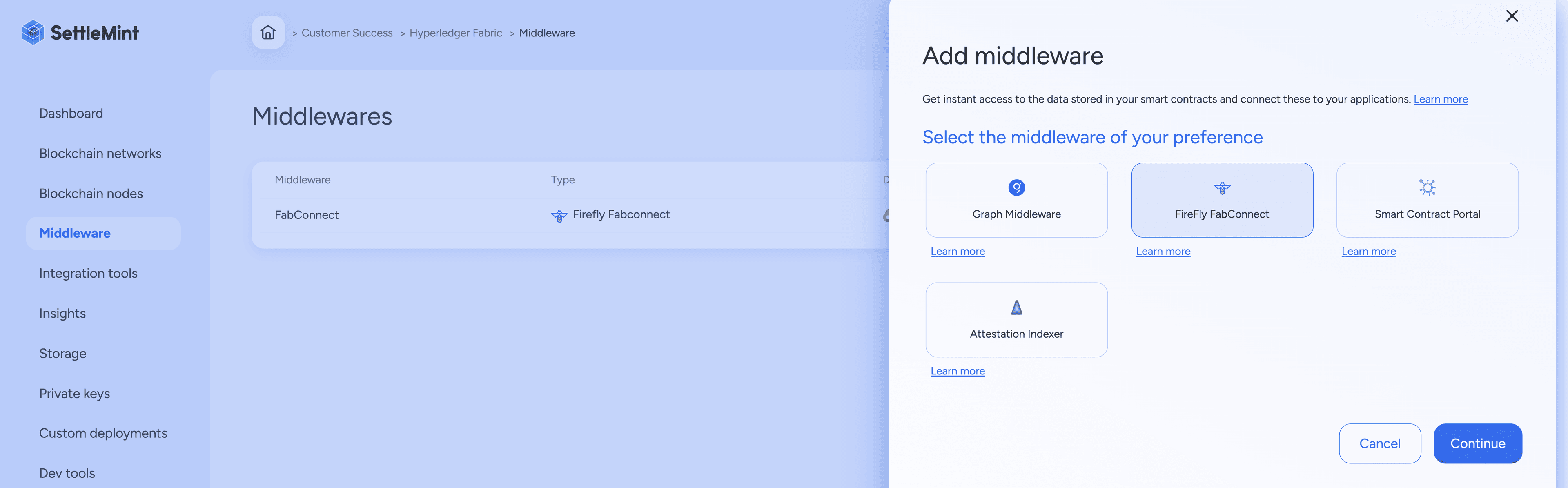This screenshot has height=488, width=1568.
Task: Open Integration tools section
Action: coord(88,273)
